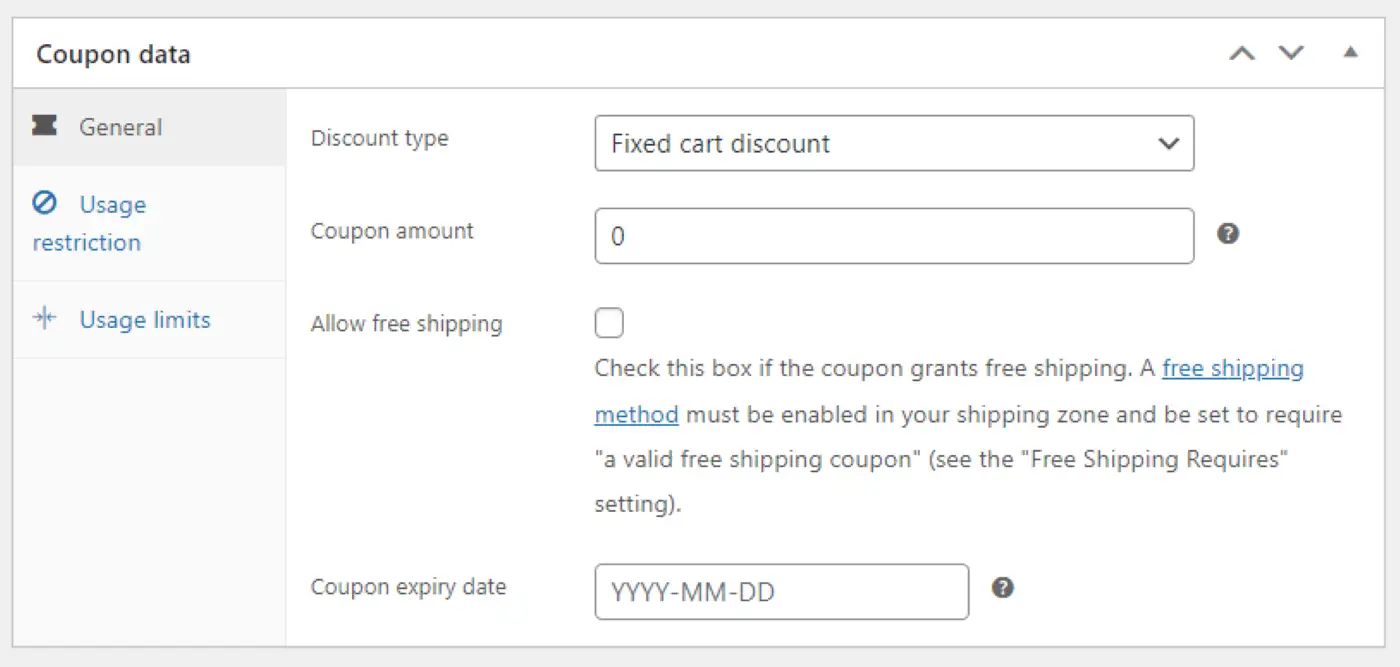
Task: Click the ticket icon beside General
Action: coord(44,126)
